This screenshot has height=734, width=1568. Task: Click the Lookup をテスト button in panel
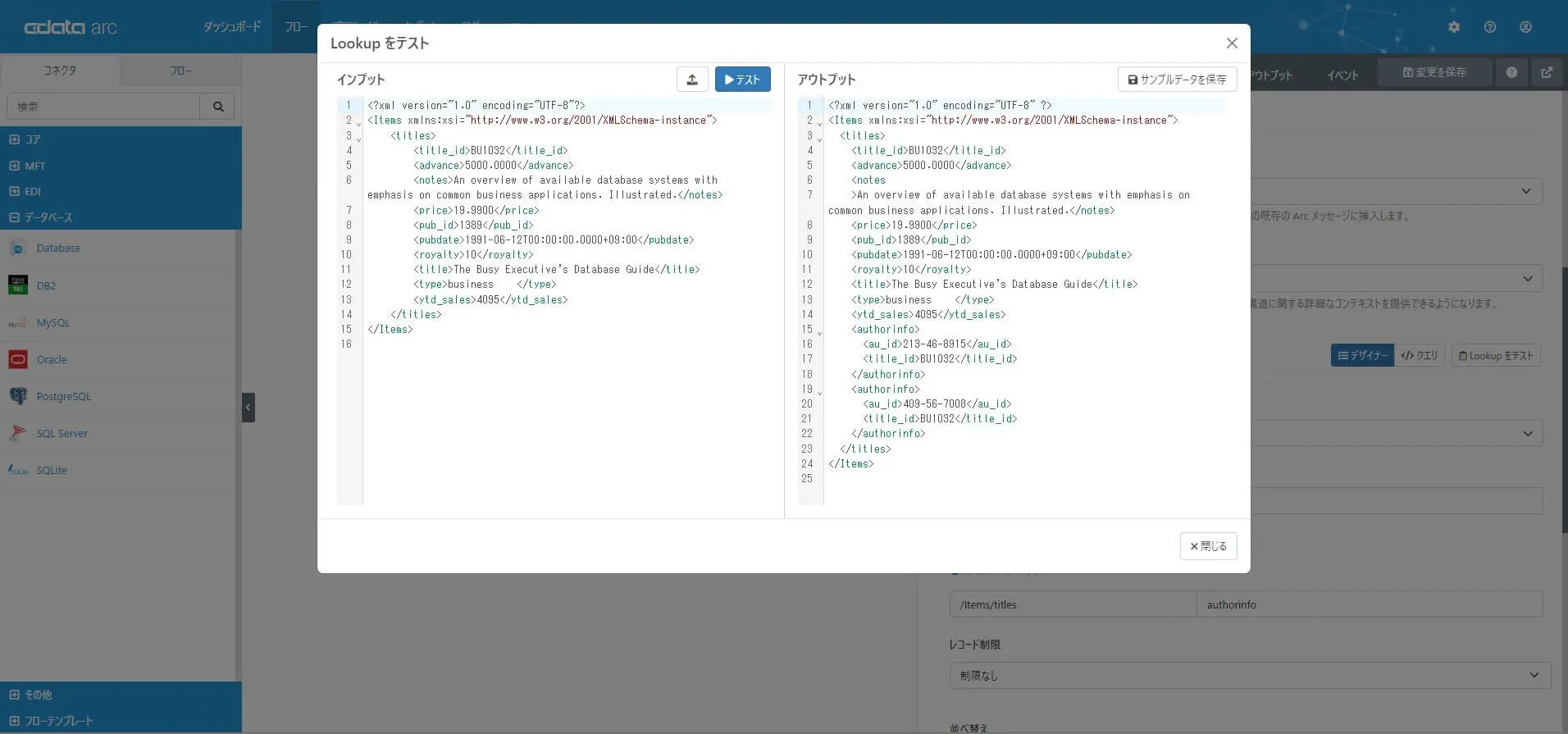click(x=1497, y=356)
